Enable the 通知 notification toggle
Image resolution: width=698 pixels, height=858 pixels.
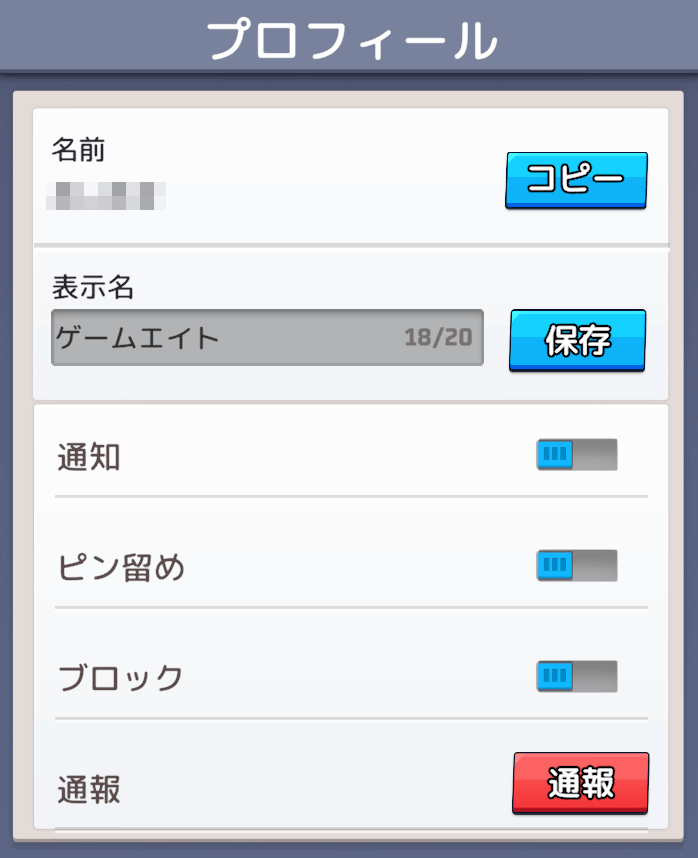pos(575,455)
